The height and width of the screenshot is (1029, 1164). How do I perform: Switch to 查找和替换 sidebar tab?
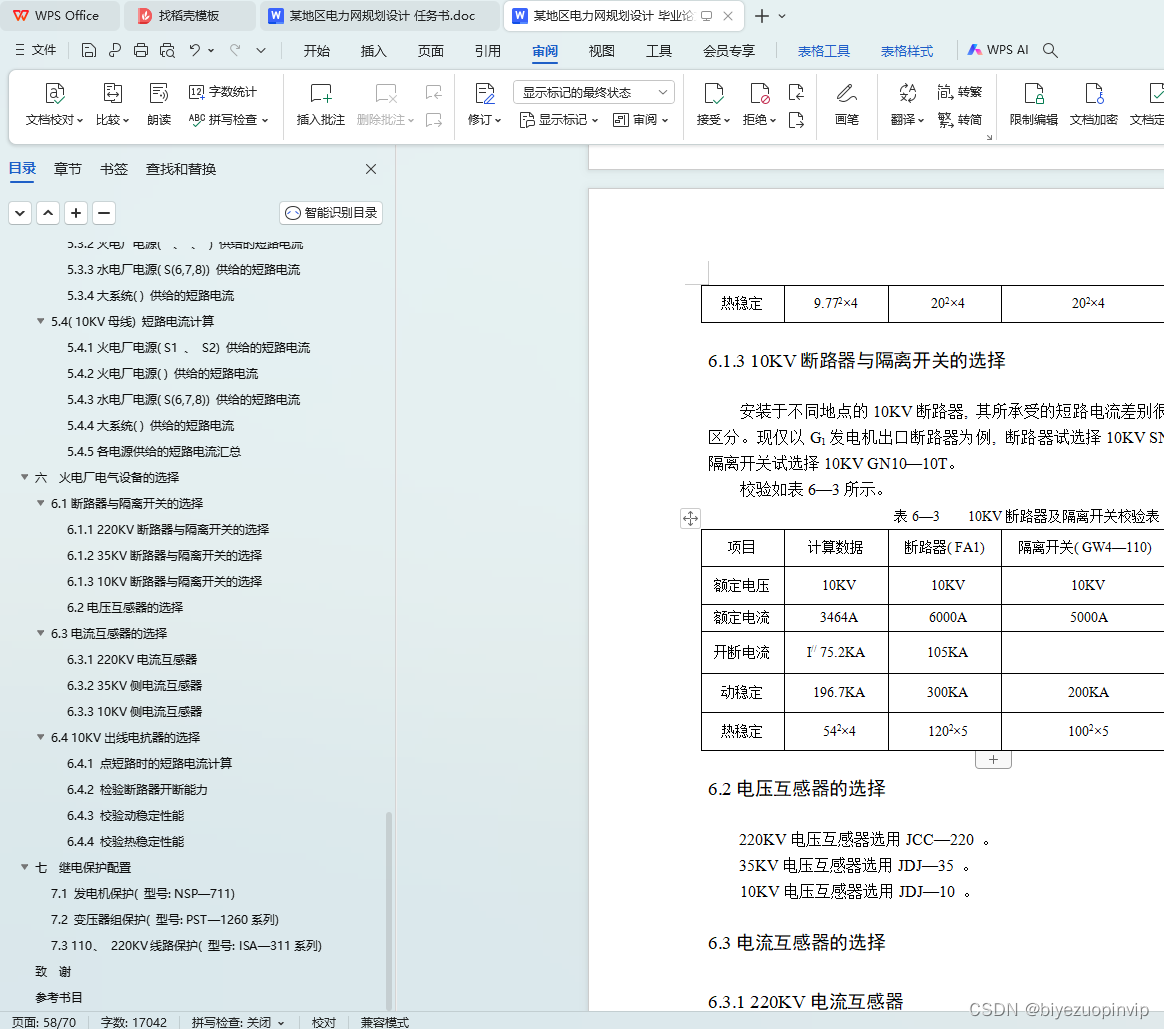click(180, 169)
